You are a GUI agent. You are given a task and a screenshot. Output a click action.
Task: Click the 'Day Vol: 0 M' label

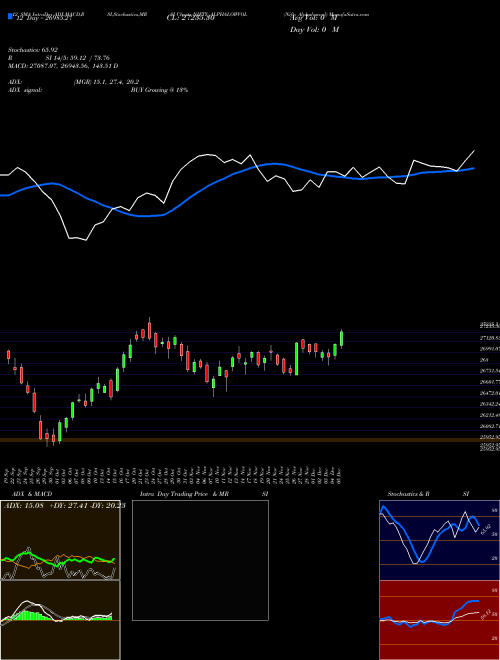click(314, 29)
